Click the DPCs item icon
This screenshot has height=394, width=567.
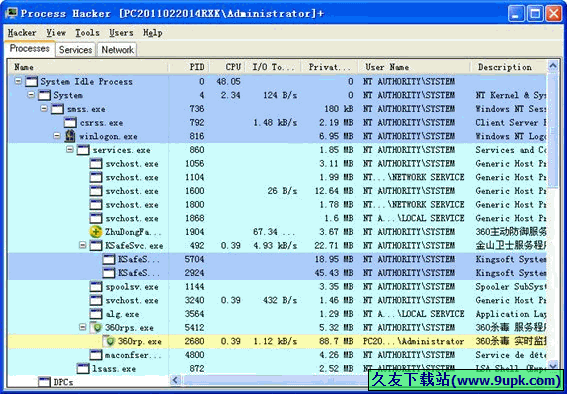[44, 382]
